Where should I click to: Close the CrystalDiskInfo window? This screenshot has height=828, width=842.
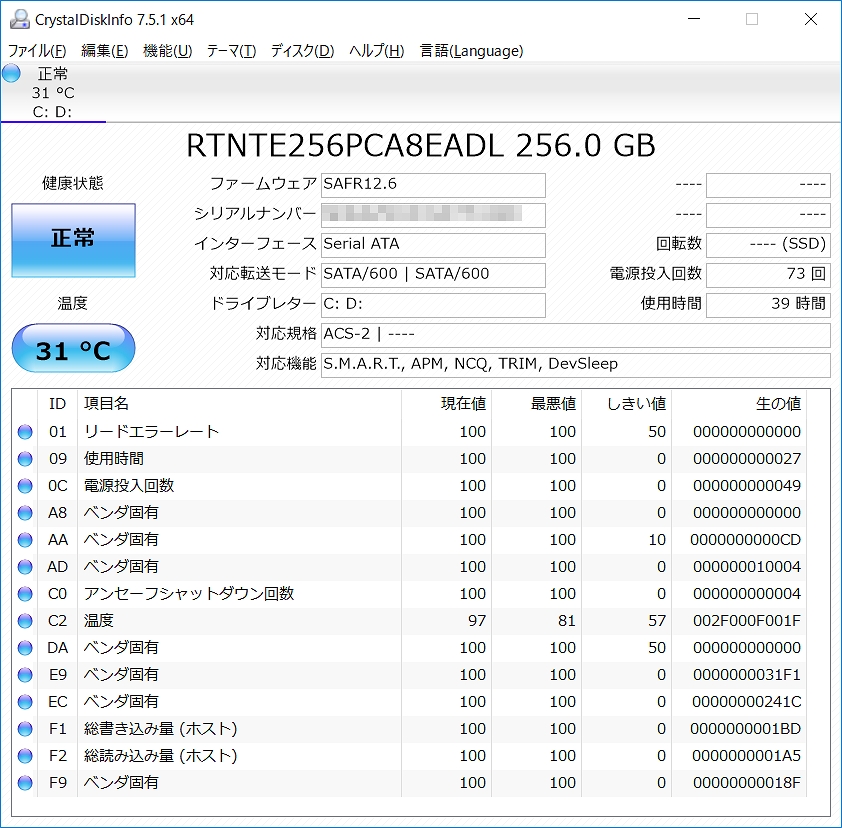click(811, 19)
